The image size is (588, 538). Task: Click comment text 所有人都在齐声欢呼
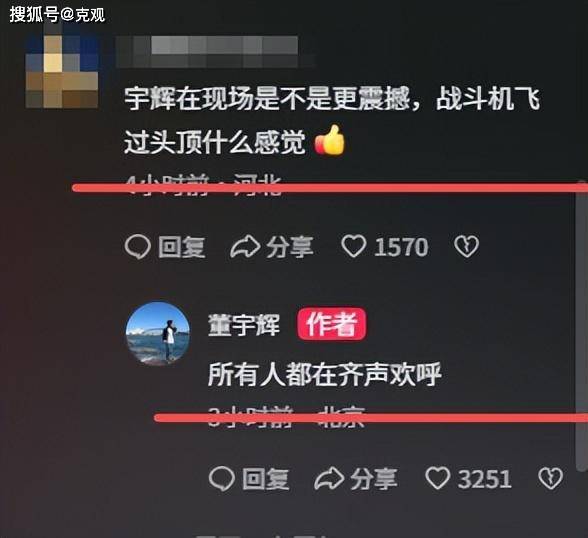click(x=325, y=374)
